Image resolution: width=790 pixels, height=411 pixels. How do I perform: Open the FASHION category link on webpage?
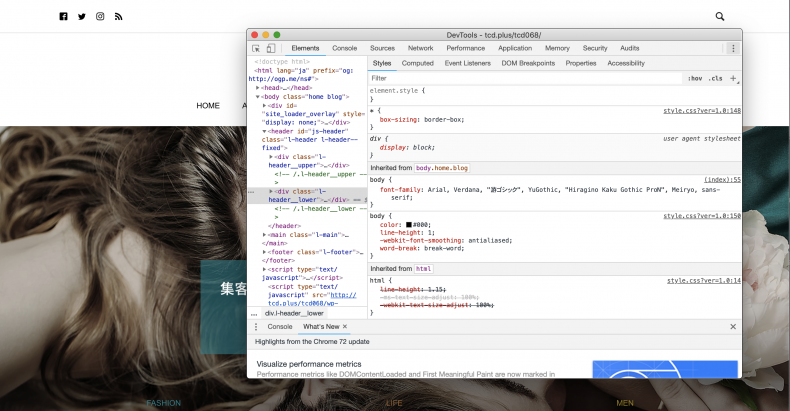[x=163, y=403]
